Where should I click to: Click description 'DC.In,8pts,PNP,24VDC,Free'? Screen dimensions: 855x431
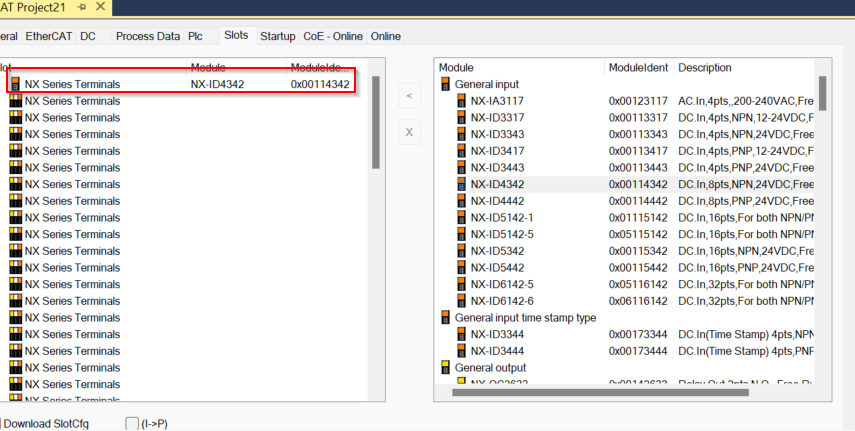(x=746, y=201)
